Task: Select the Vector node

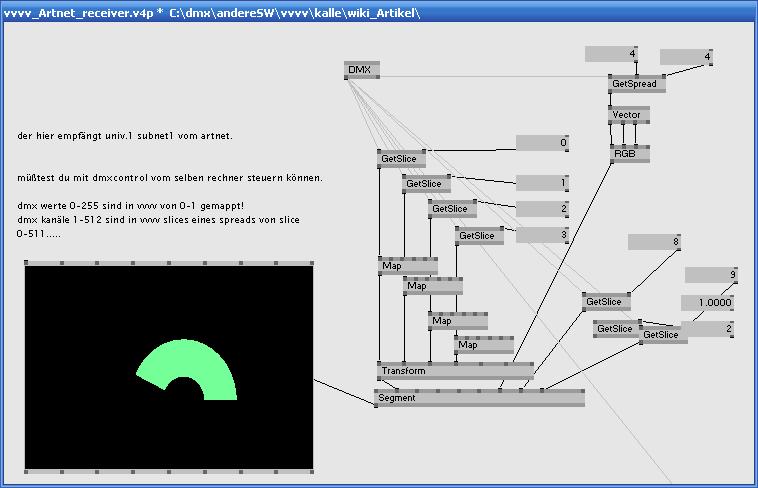Action: pyautogui.click(x=629, y=115)
